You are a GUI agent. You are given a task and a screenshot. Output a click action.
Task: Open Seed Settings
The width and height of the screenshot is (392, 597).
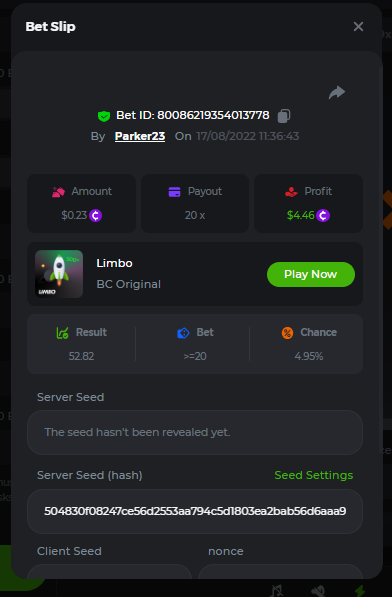pos(314,475)
